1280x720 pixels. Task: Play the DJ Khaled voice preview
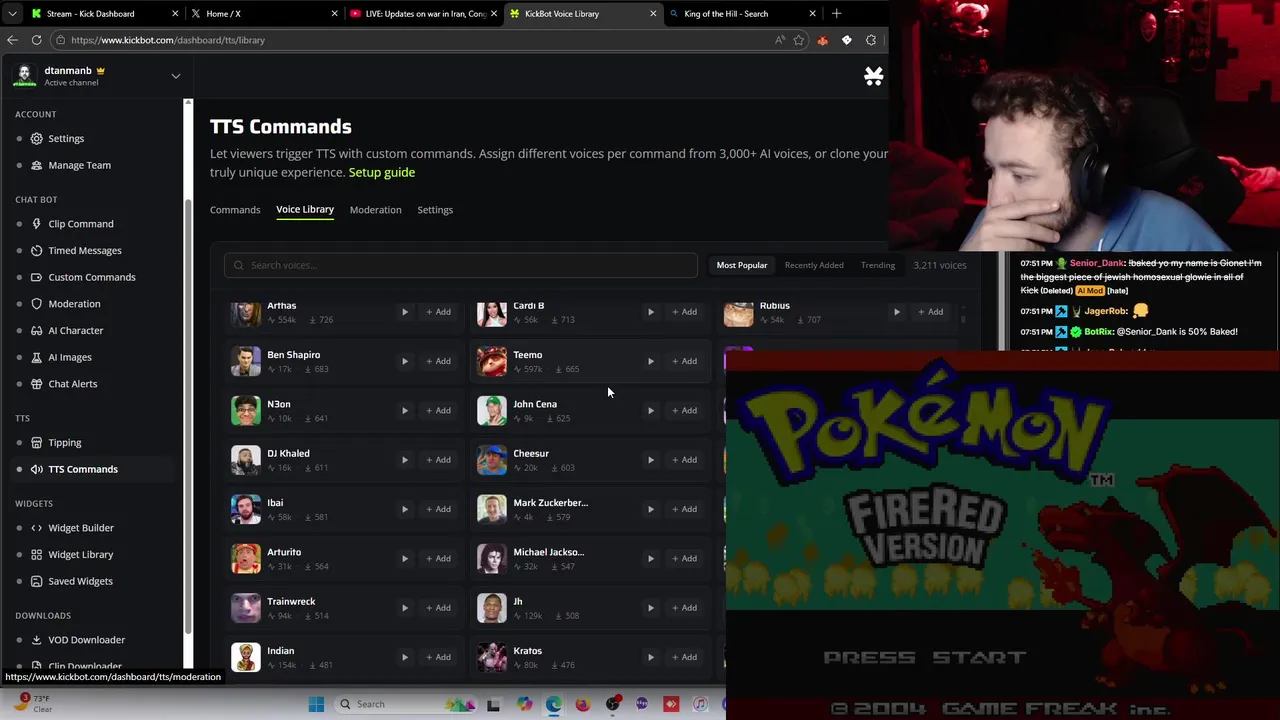[x=404, y=460]
